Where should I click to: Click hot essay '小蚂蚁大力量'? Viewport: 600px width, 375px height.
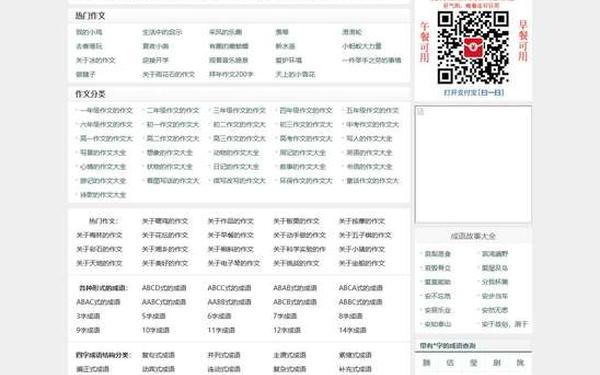[x=362, y=46]
